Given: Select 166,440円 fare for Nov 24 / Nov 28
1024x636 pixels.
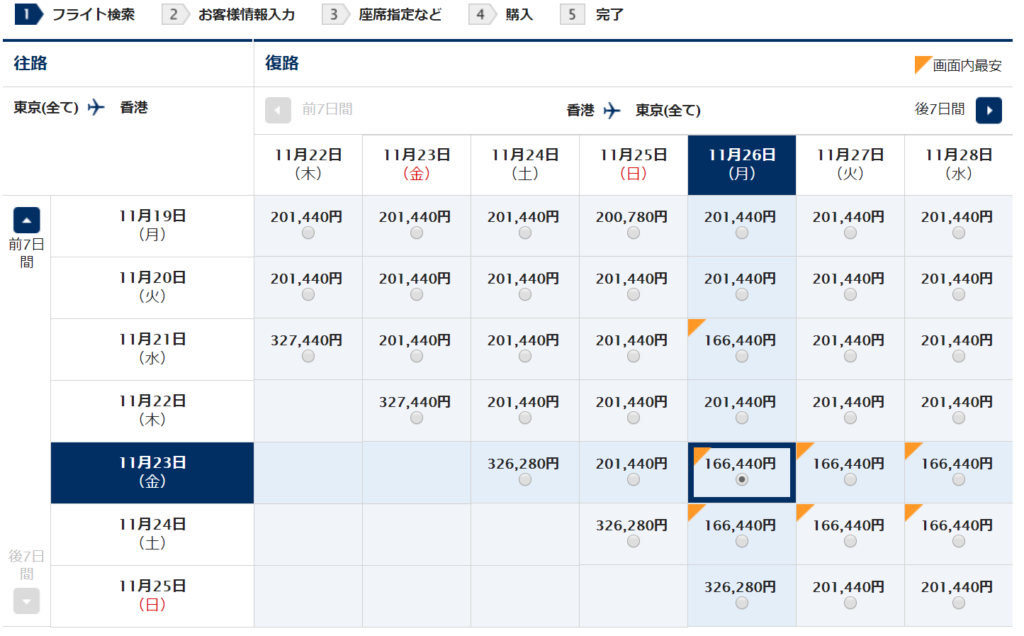Looking at the screenshot, I should click(958, 541).
